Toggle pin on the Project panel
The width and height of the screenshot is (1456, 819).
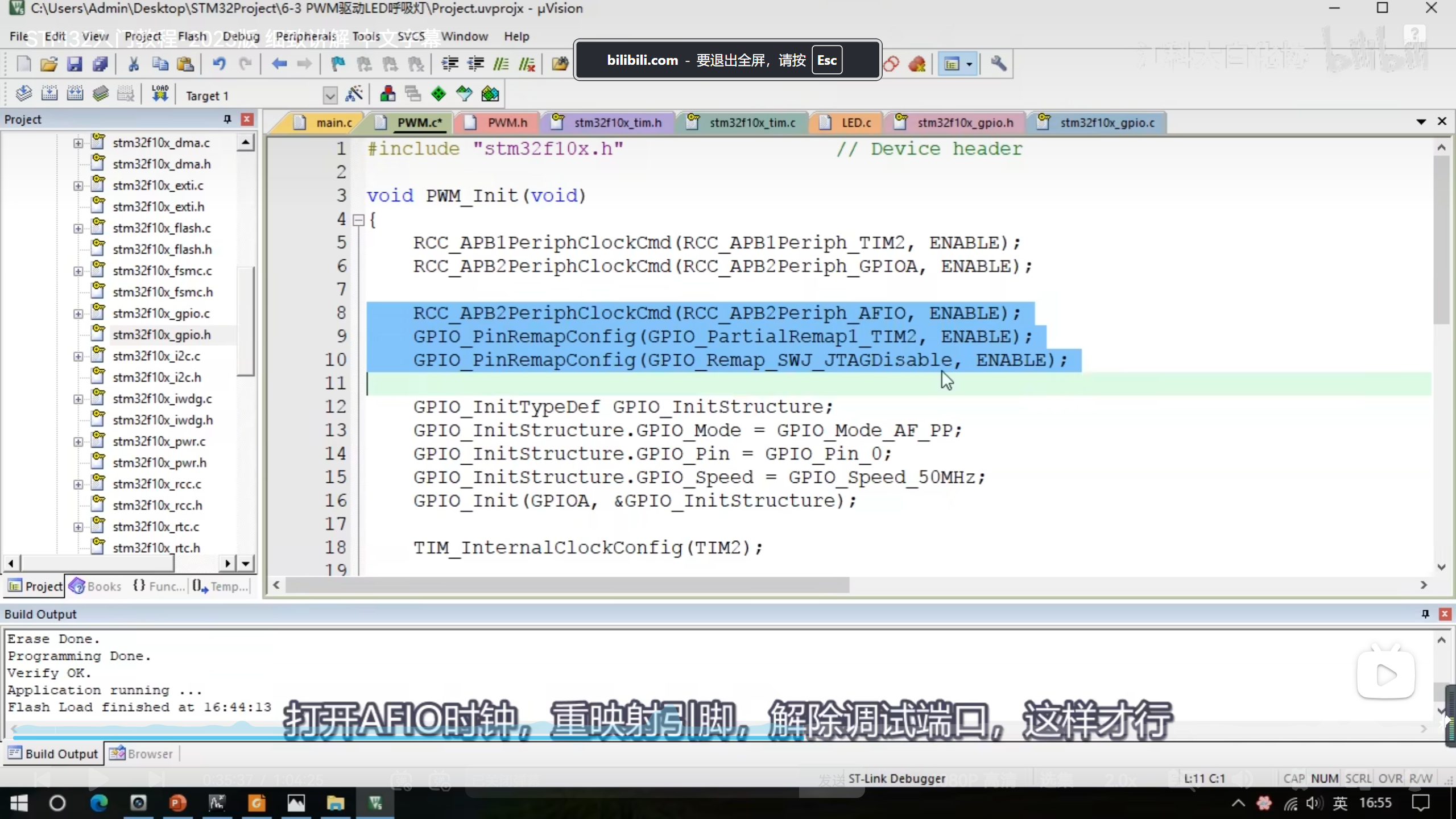[x=227, y=119]
